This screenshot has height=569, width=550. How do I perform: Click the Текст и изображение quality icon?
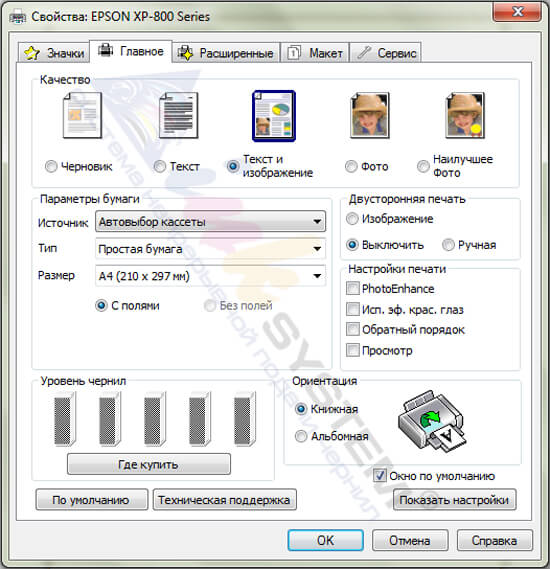pyautogui.click(x=274, y=116)
